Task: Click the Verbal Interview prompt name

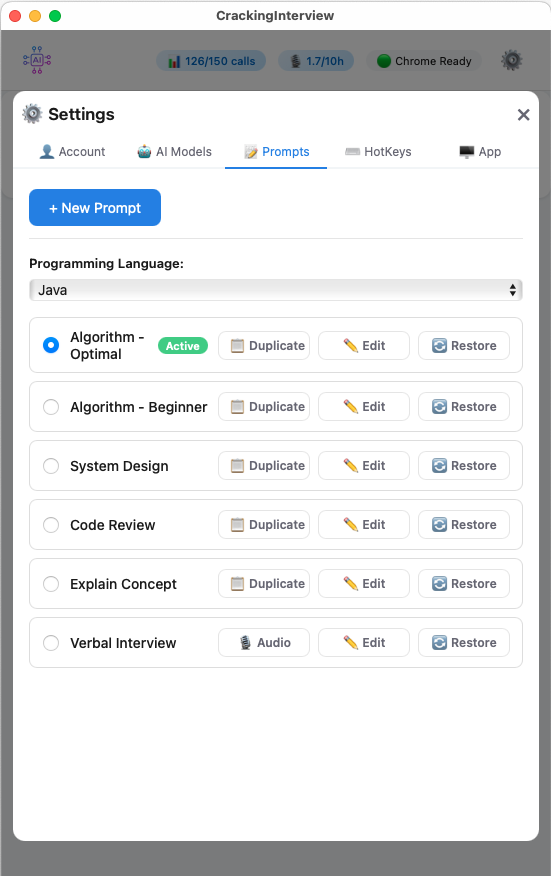Action: pos(123,643)
